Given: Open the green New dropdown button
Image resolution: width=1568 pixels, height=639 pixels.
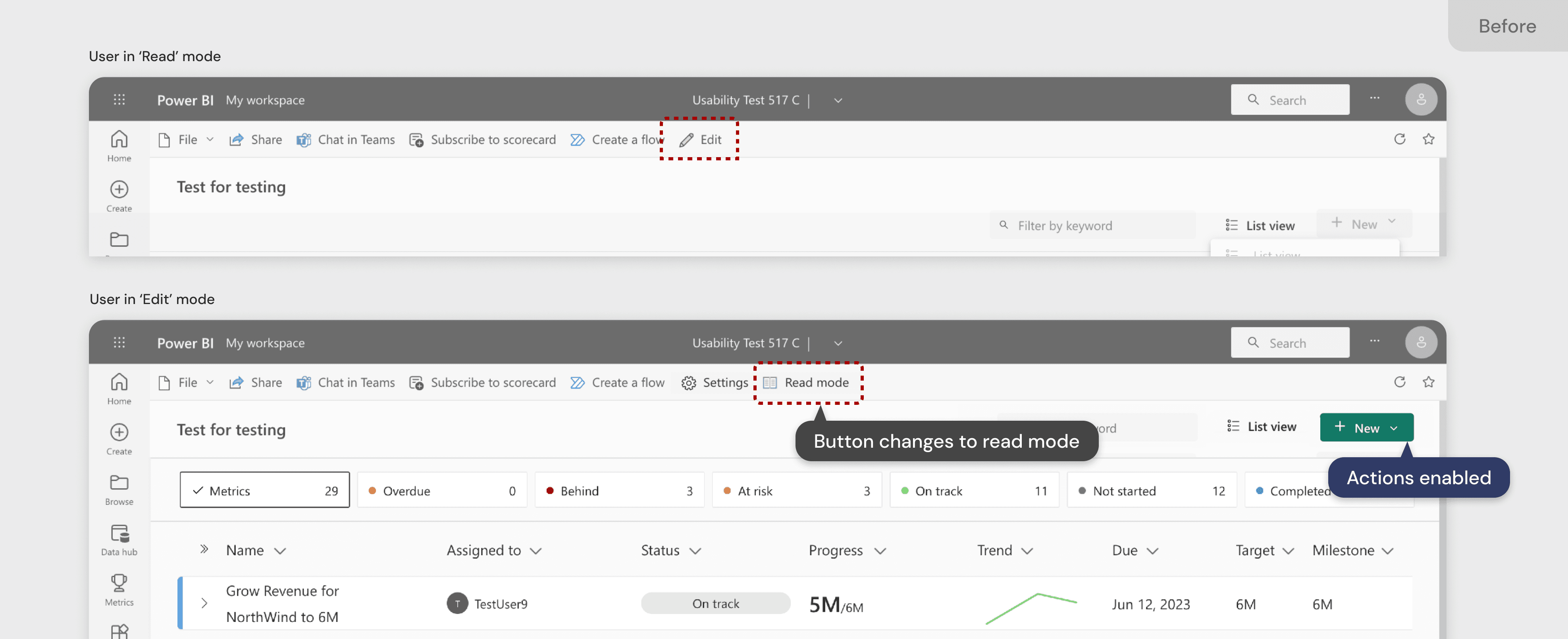Looking at the screenshot, I should pyautogui.click(x=1366, y=428).
